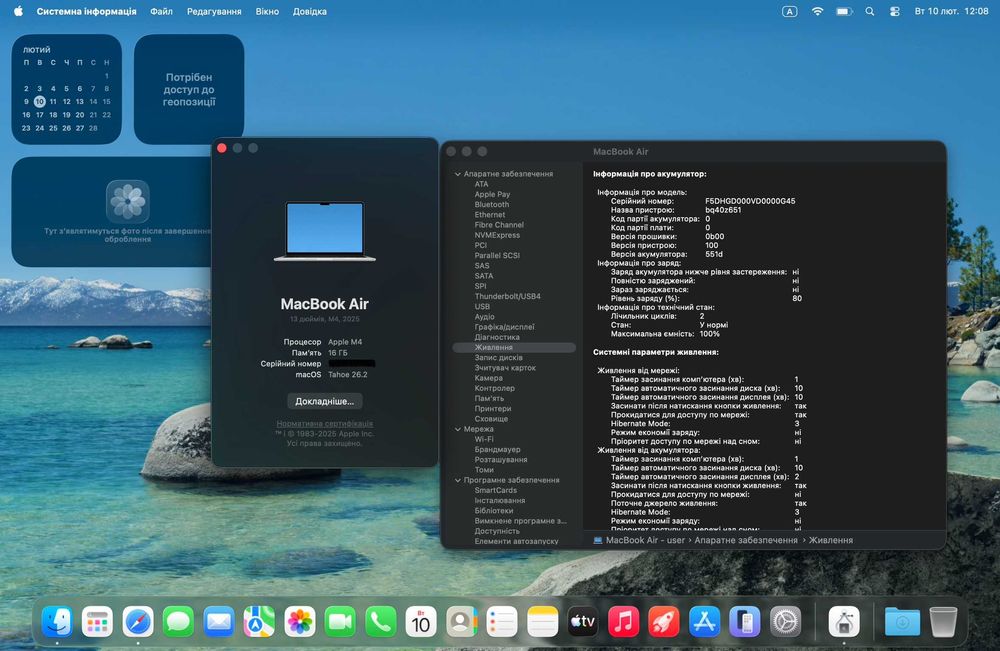Open App Store from the Dock
Image resolution: width=1000 pixels, height=651 pixels.
(705, 622)
